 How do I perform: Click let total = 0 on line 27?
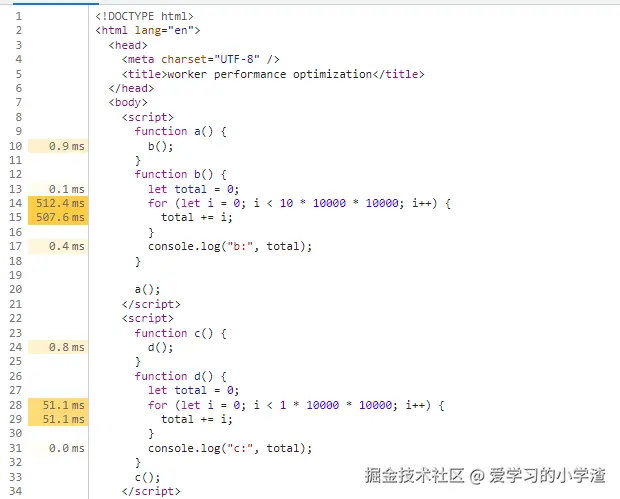click(x=194, y=390)
